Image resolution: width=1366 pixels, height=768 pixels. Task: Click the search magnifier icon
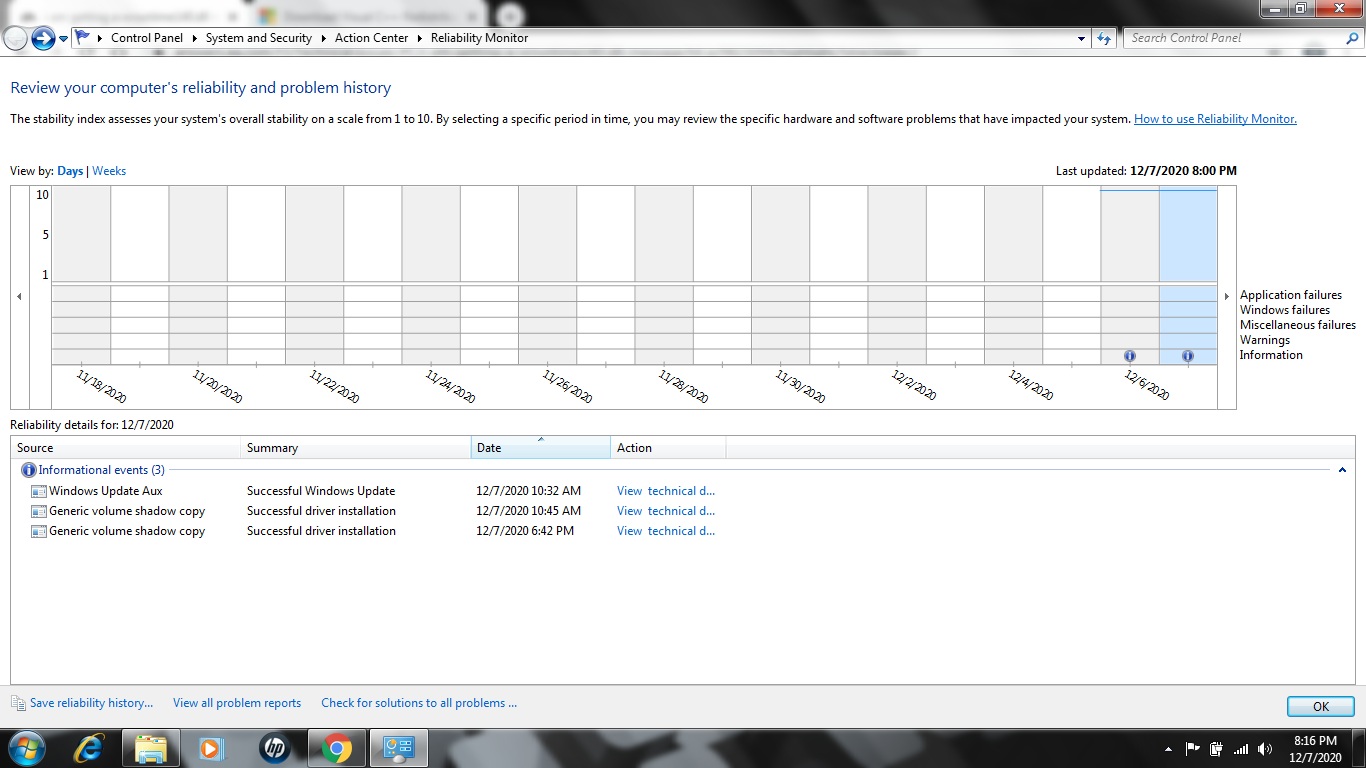tap(1352, 38)
